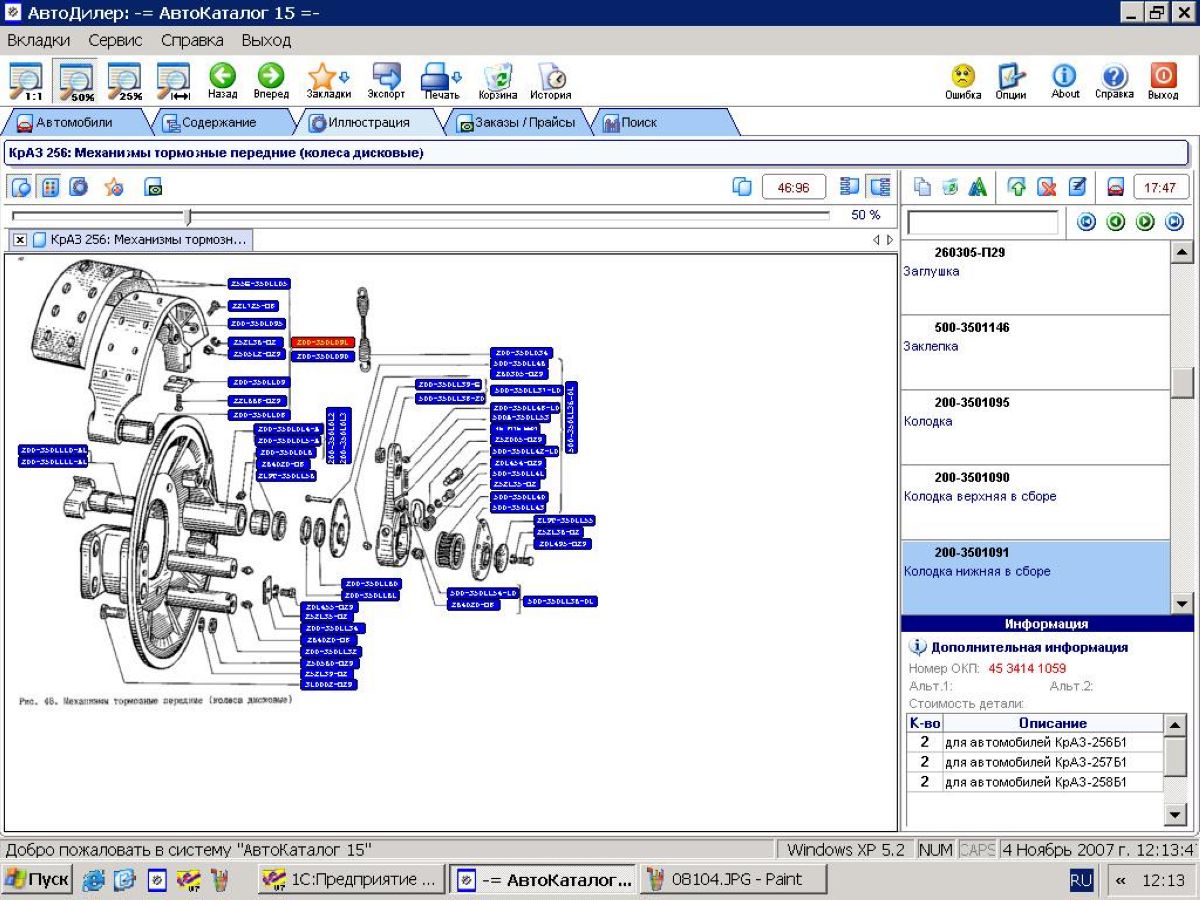Click the green up-arrow icon
This screenshot has height=900, width=1200.
[x=1017, y=187]
